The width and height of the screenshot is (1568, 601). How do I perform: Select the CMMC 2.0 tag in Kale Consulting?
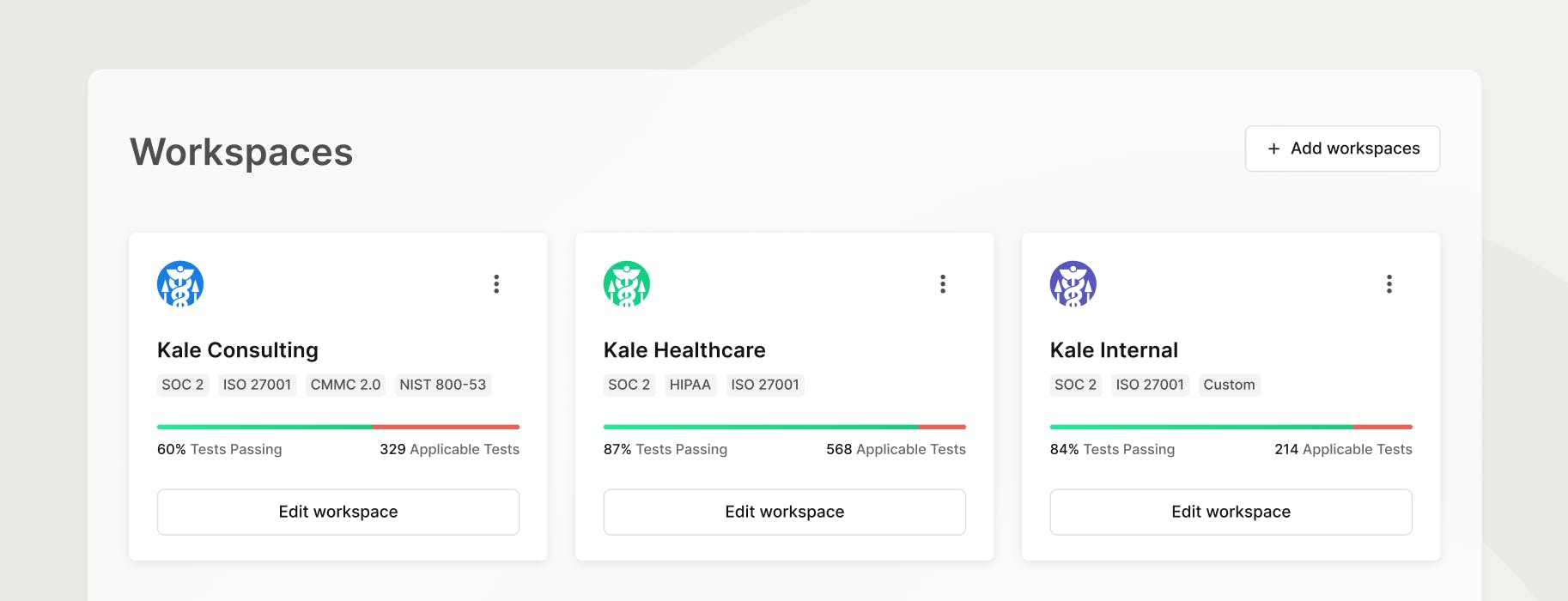click(345, 385)
